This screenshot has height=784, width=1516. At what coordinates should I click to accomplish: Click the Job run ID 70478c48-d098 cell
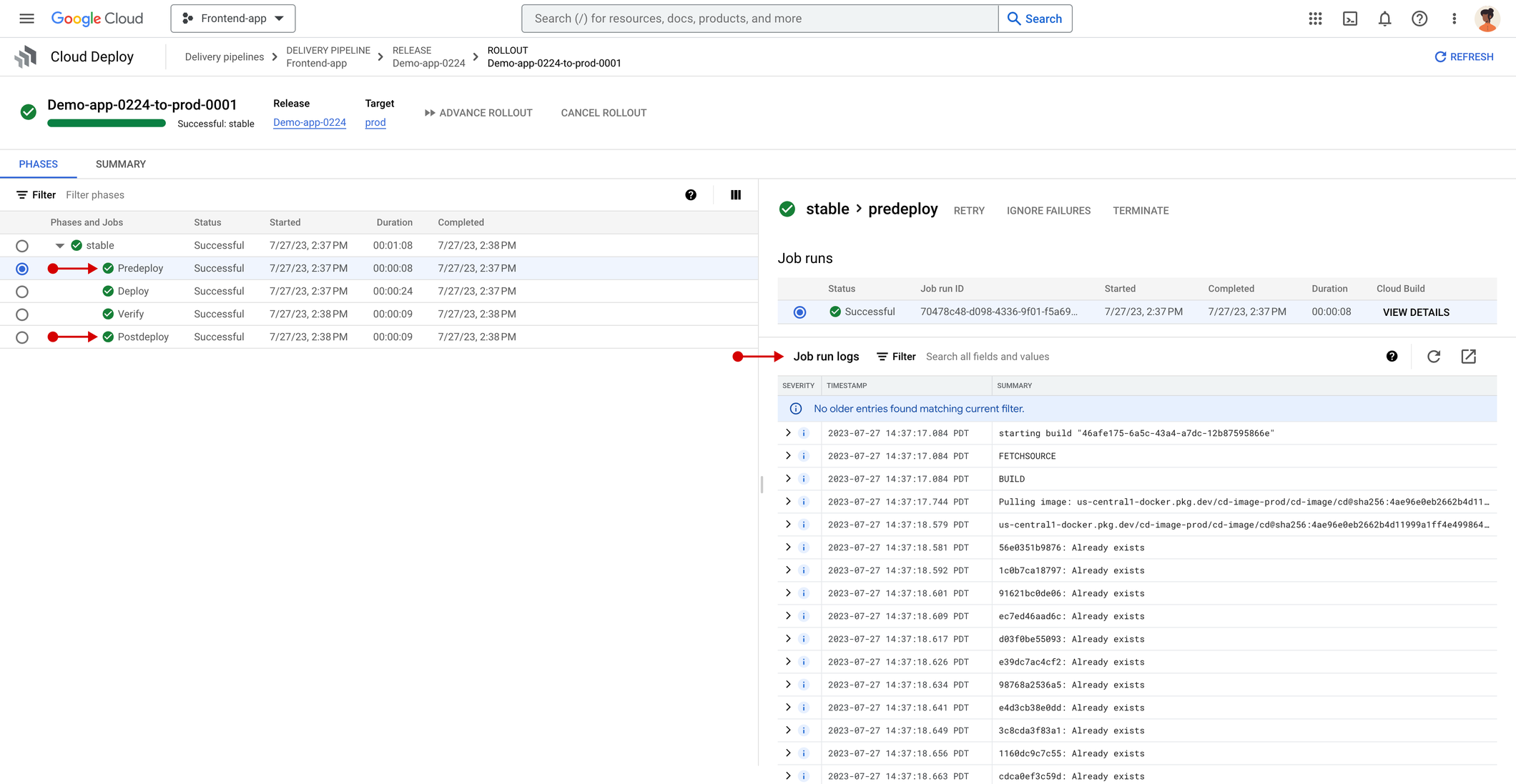click(999, 312)
